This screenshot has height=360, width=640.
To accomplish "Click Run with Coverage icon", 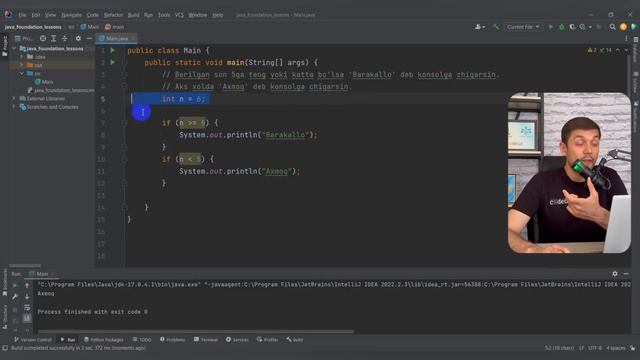I will [x=572, y=27].
